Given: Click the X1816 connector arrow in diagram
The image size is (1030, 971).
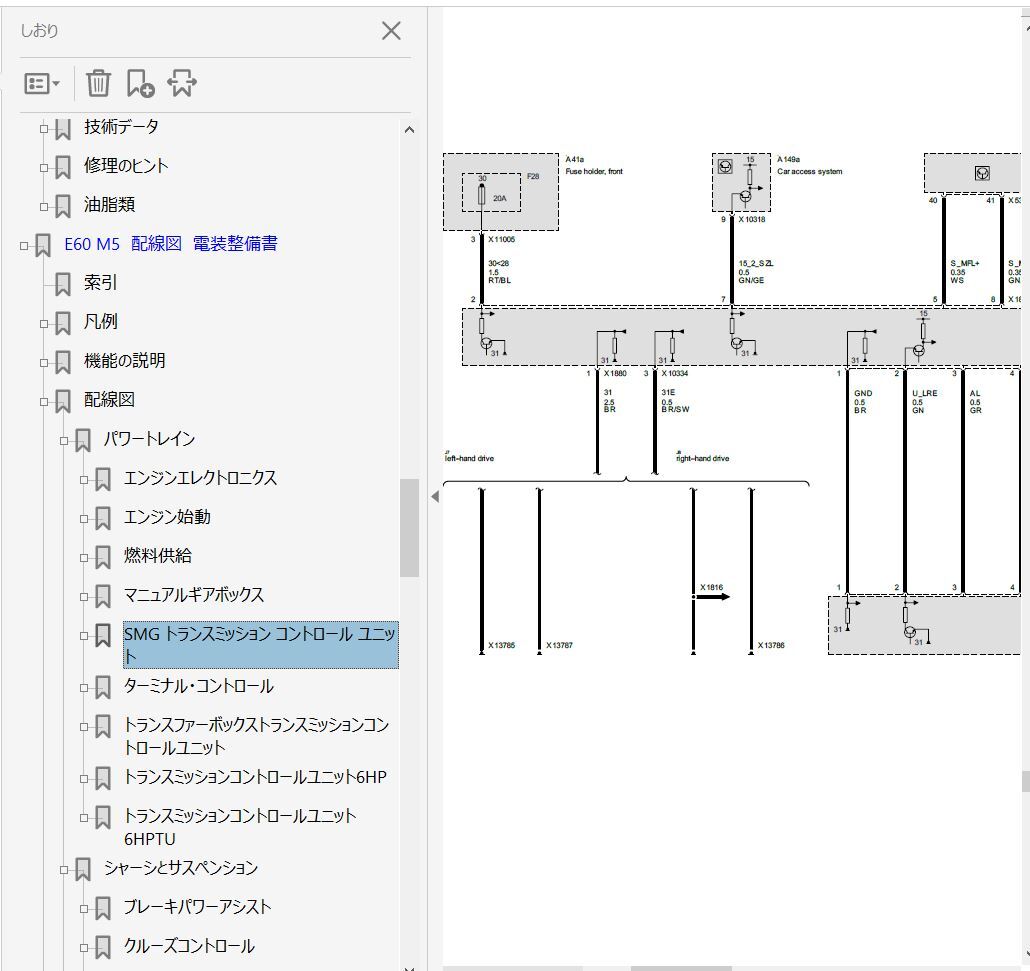Looking at the screenshot, I should point(711,597).
